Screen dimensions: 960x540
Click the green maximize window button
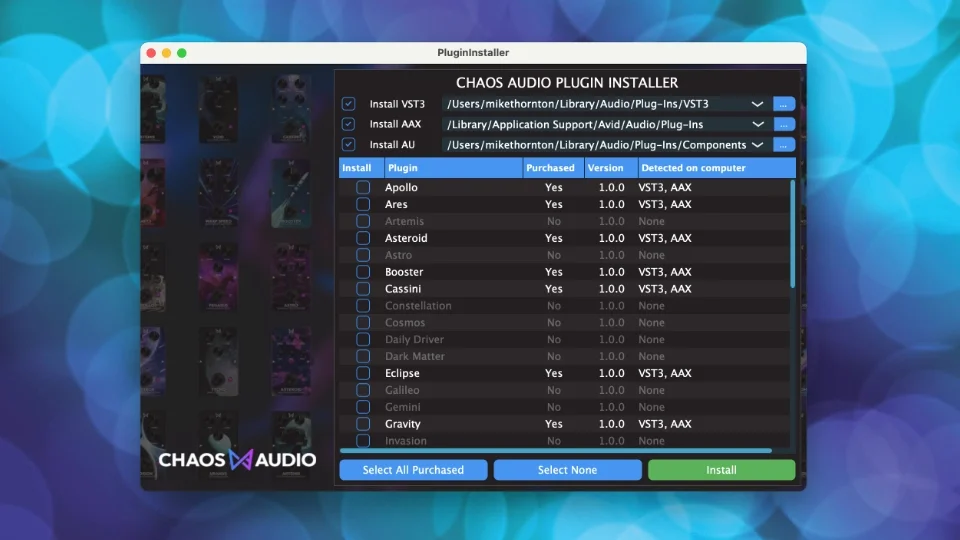point(182,53)
